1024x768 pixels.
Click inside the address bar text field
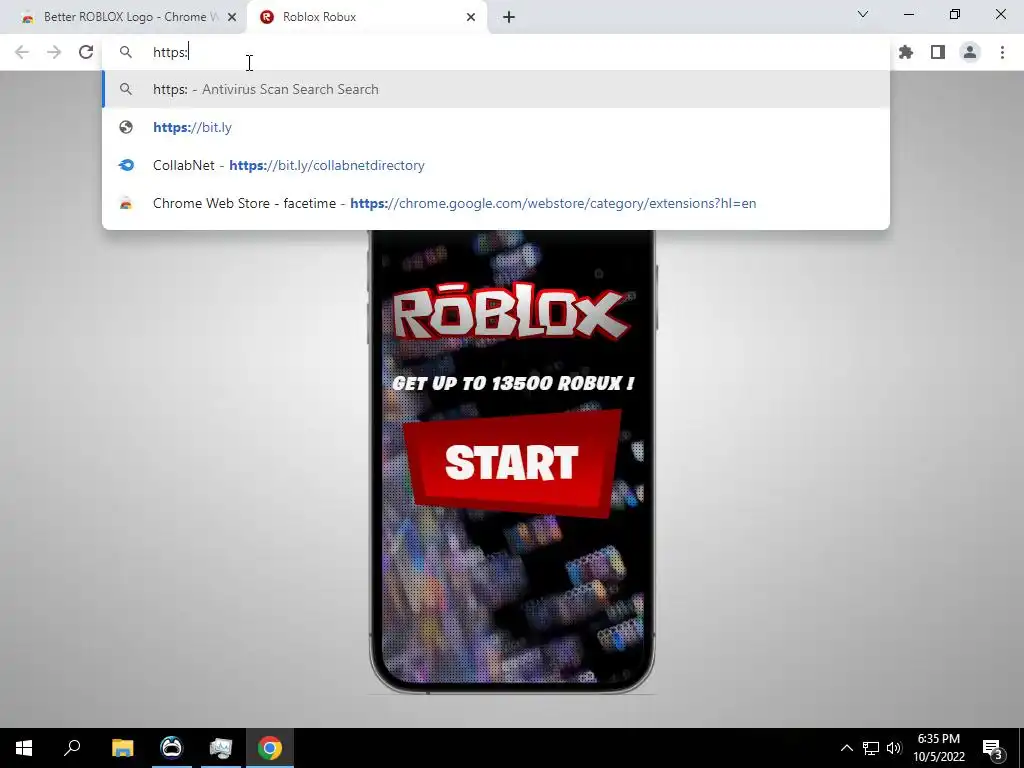tap(496, 52)
